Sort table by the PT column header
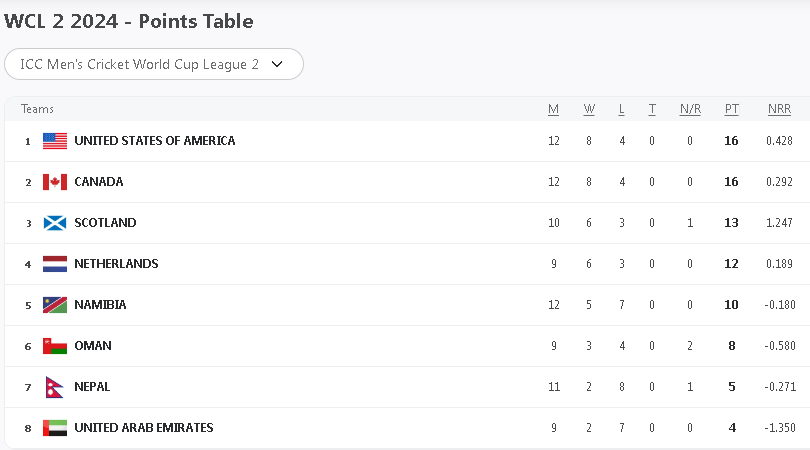 click(x=731, y=109)
